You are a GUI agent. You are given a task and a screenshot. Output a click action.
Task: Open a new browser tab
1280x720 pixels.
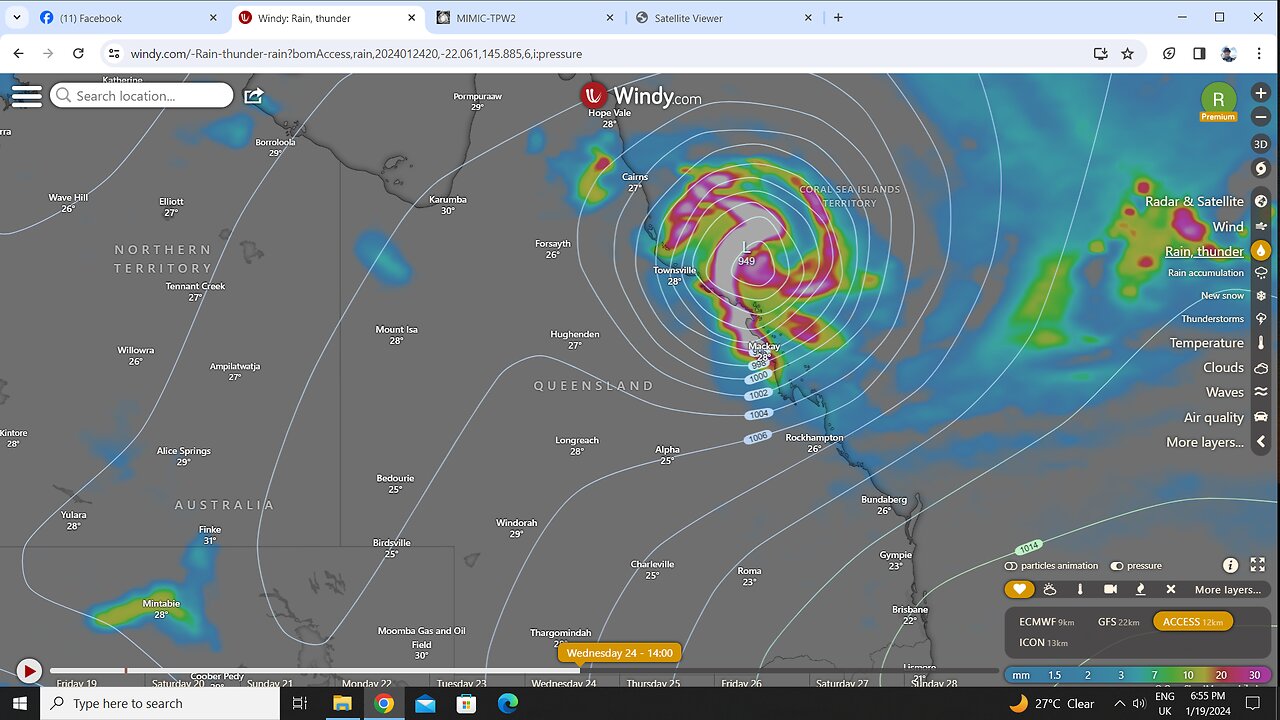coord(838,17)
